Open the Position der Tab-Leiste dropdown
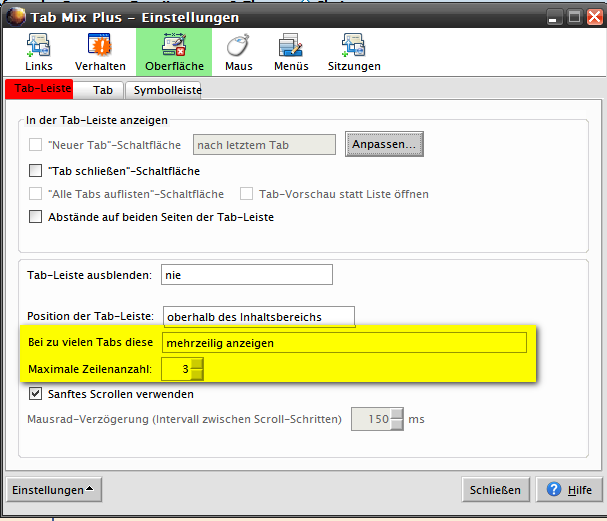The image size is (607, 521). click(x=259, y=317)
